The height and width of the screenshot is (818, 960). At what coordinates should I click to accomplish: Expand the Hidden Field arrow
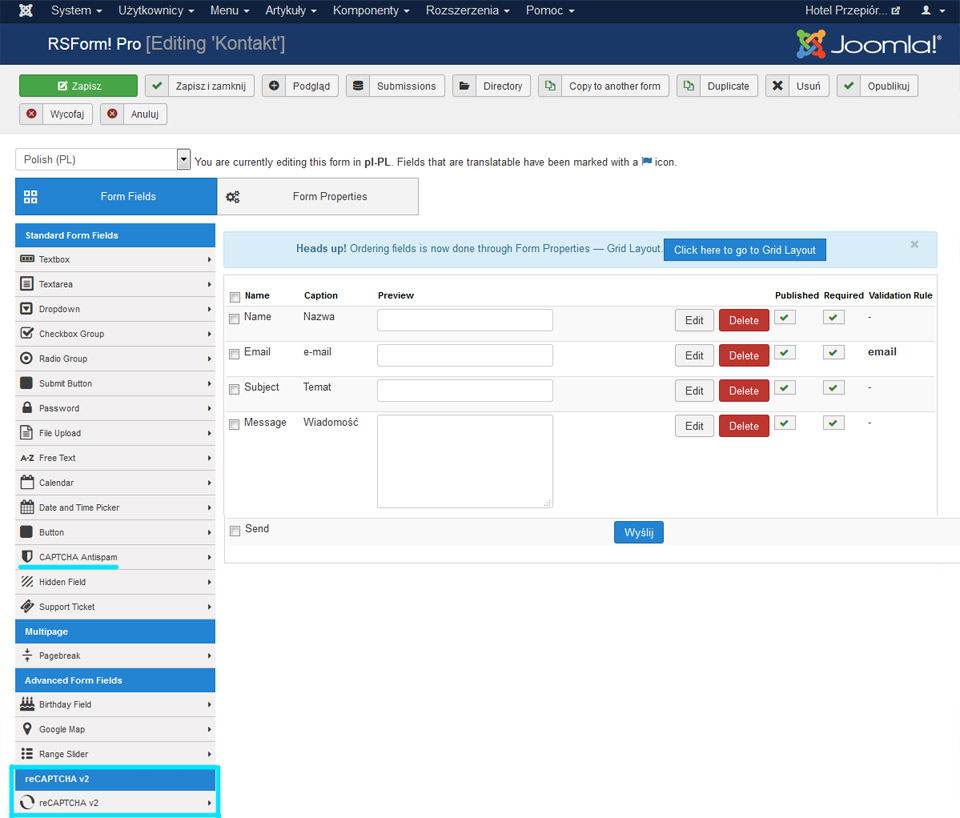coord(209,582)
